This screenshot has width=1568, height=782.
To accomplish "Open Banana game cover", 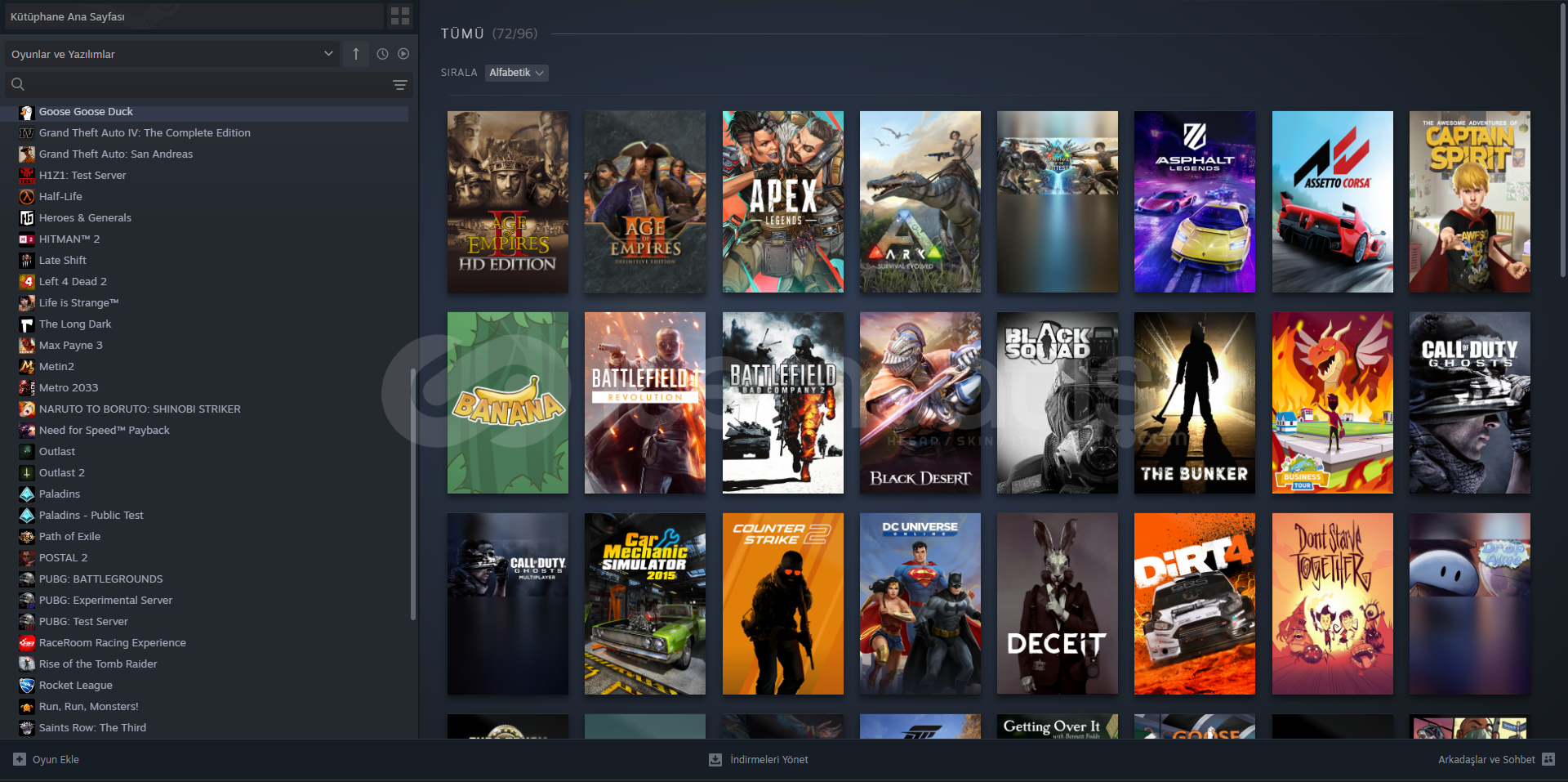I will pyautogui.click(x=508, y=403).
